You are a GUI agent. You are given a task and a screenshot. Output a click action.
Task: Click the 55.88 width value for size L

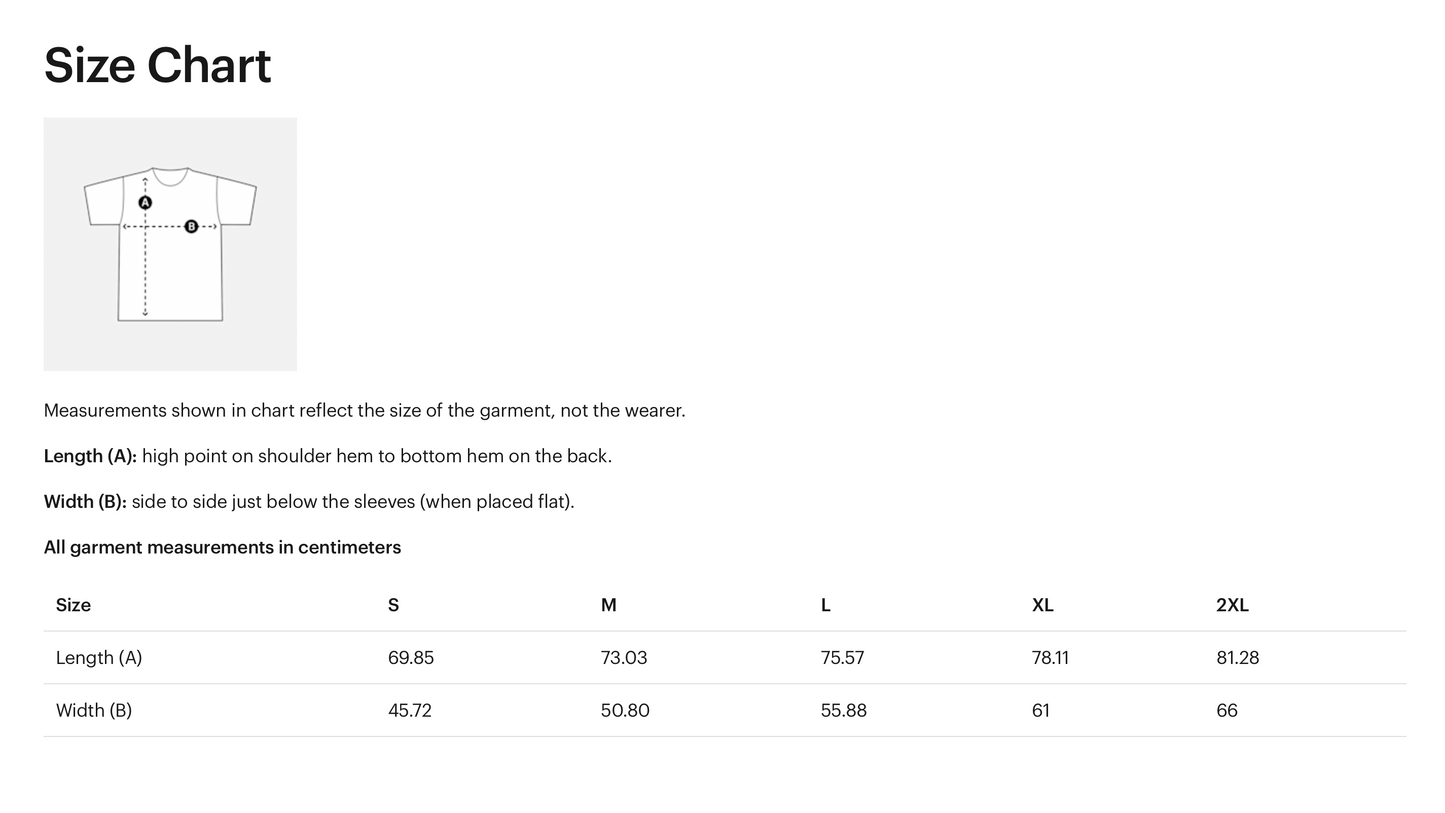click(x=843, y=711)
